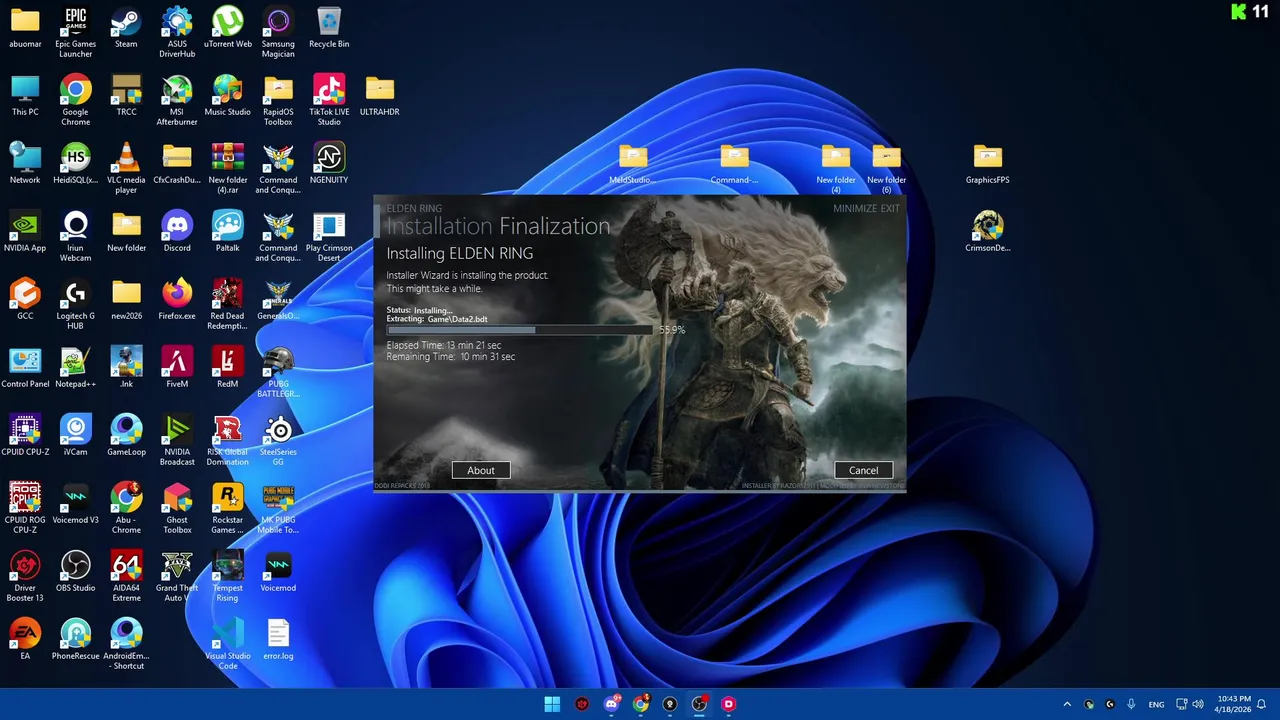The image size is (1280, 720).
Task: Select the Paltalk icon
Action: click(x=228, y=232)
